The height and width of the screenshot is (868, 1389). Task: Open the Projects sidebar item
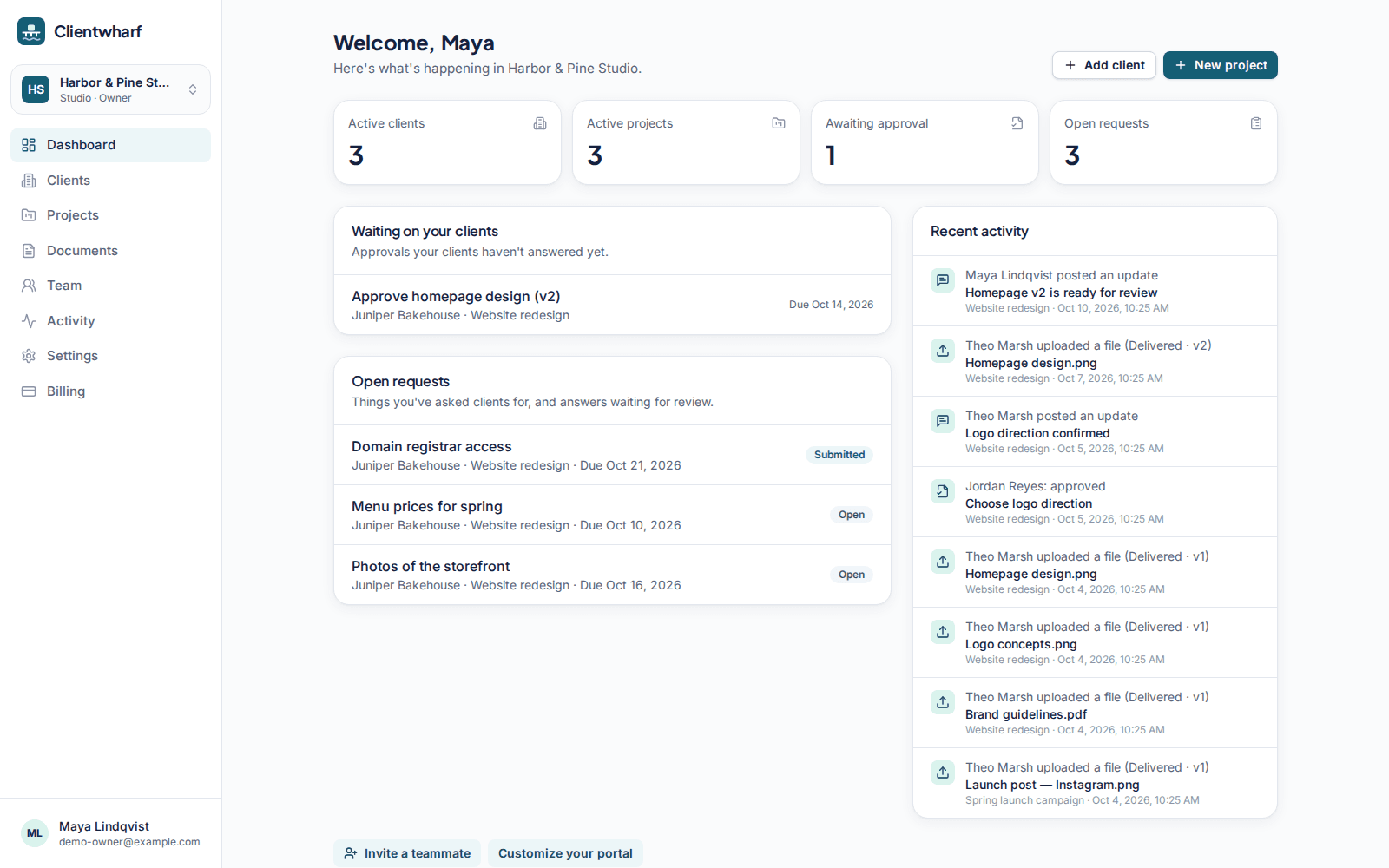[110, 215]
